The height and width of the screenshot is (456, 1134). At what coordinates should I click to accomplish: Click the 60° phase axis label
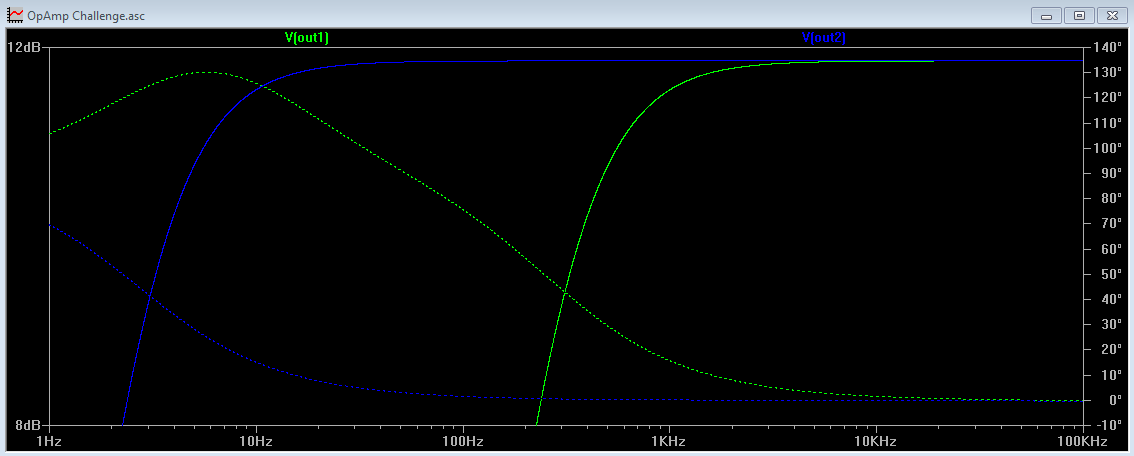[1110, 249]
